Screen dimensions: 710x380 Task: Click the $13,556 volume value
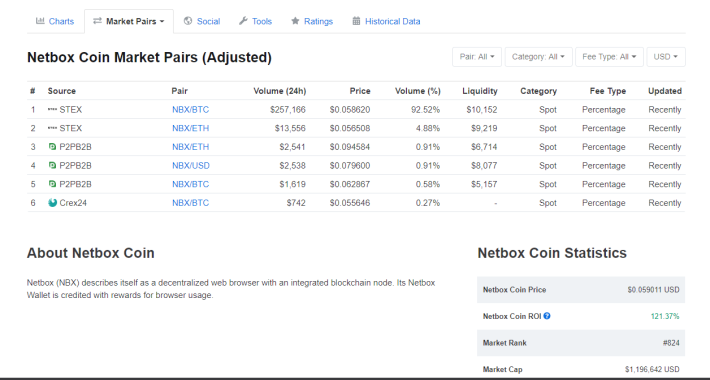[x=290, y=128]
